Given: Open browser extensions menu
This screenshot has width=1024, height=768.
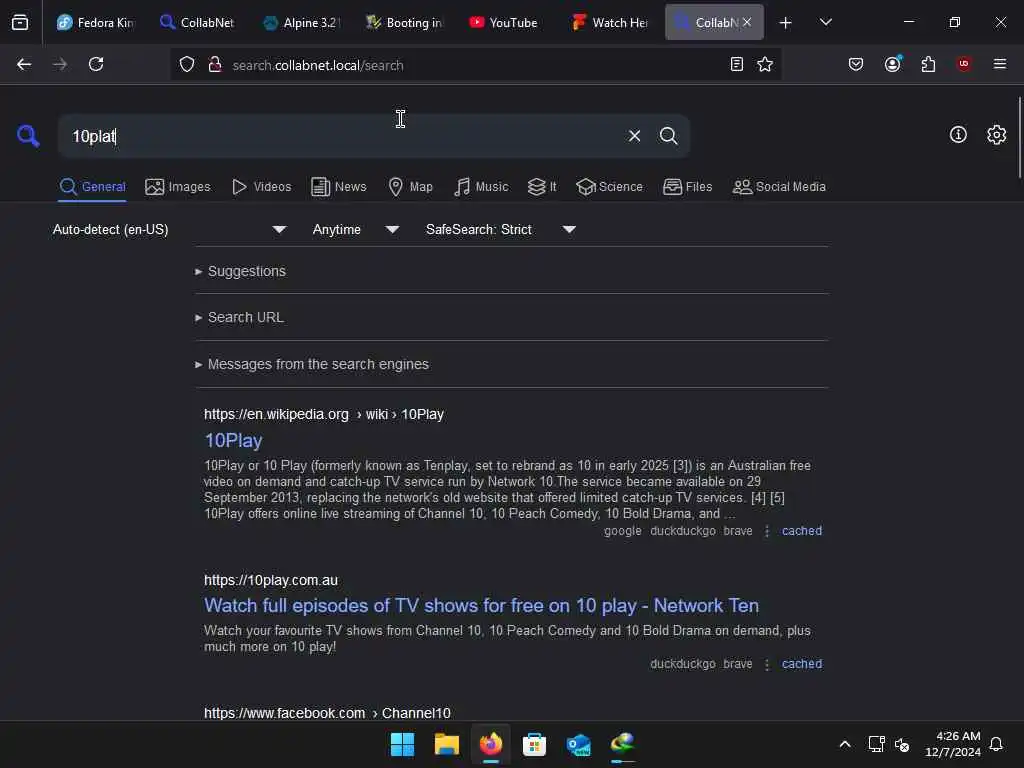Looking at the screenshot, I should pyautogui.click(x=928, y=64).
